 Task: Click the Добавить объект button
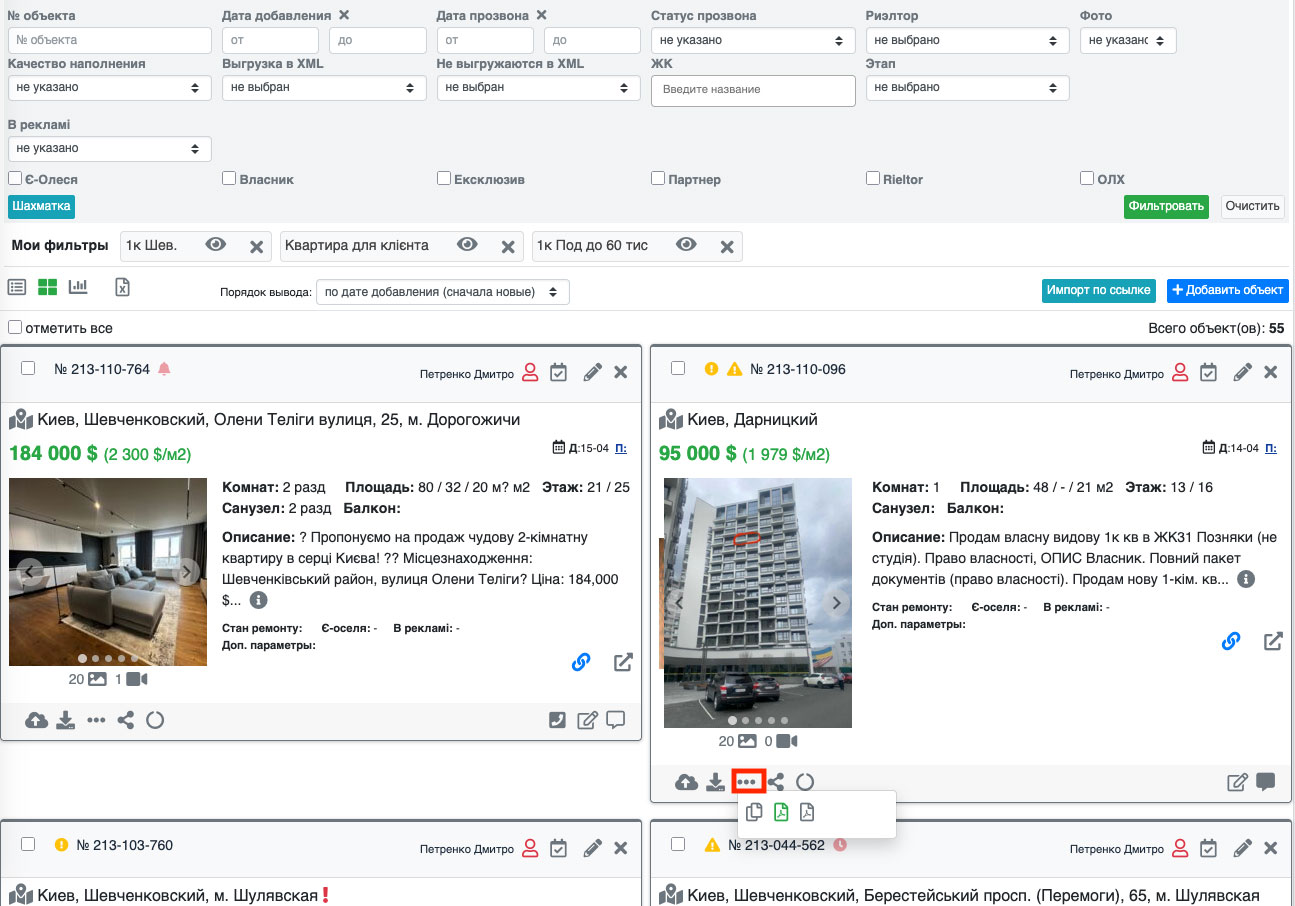pos(1226,290)
